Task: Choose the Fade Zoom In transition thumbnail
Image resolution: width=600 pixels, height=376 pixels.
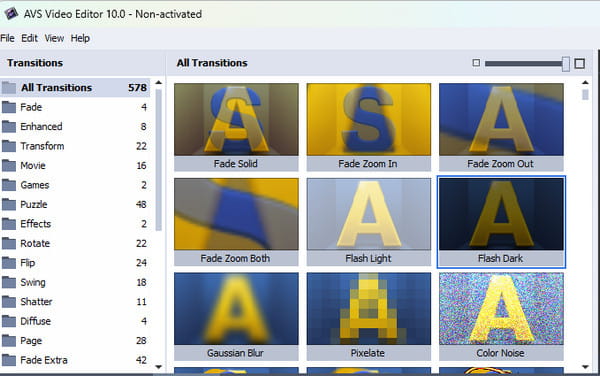Action: coord(368,127)
